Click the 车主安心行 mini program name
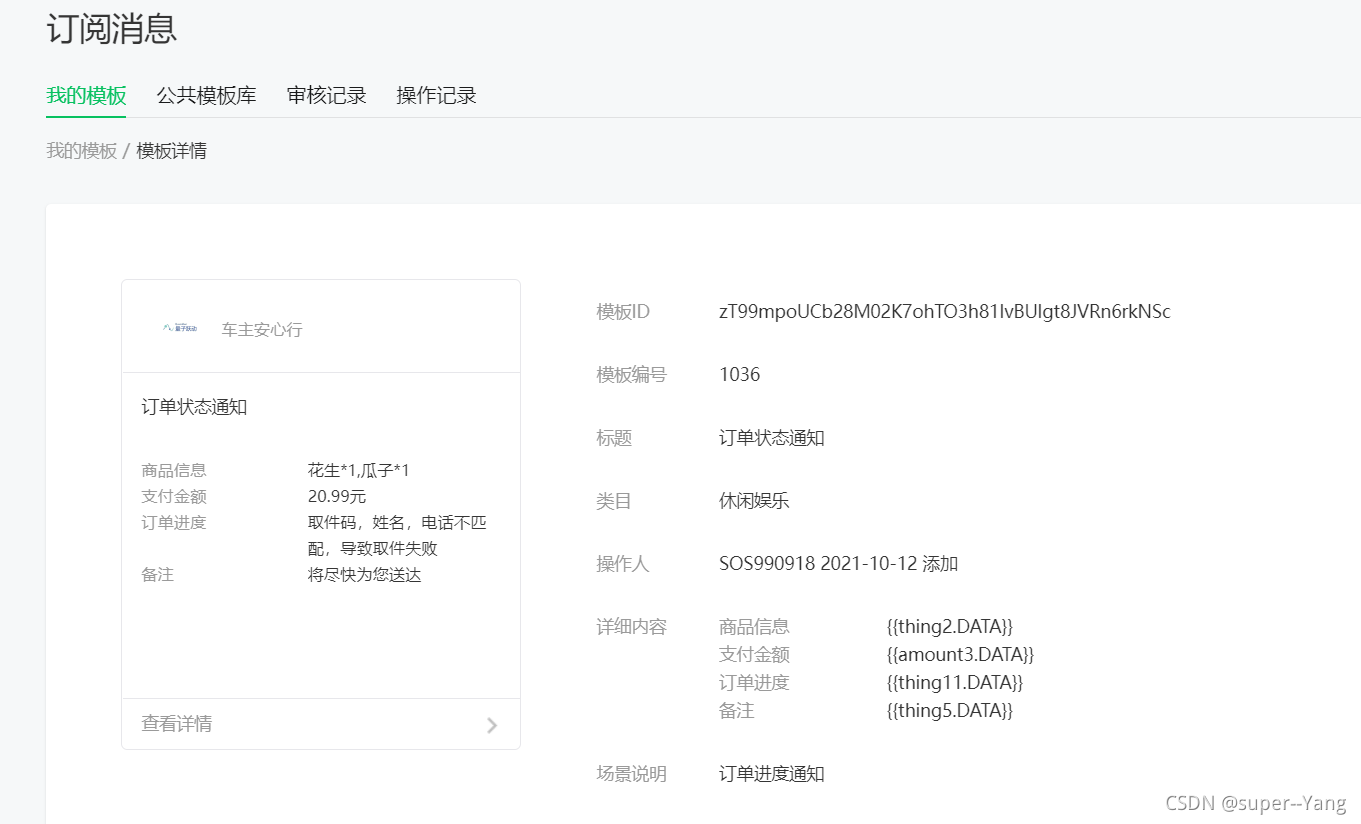 tap(262, 330)
